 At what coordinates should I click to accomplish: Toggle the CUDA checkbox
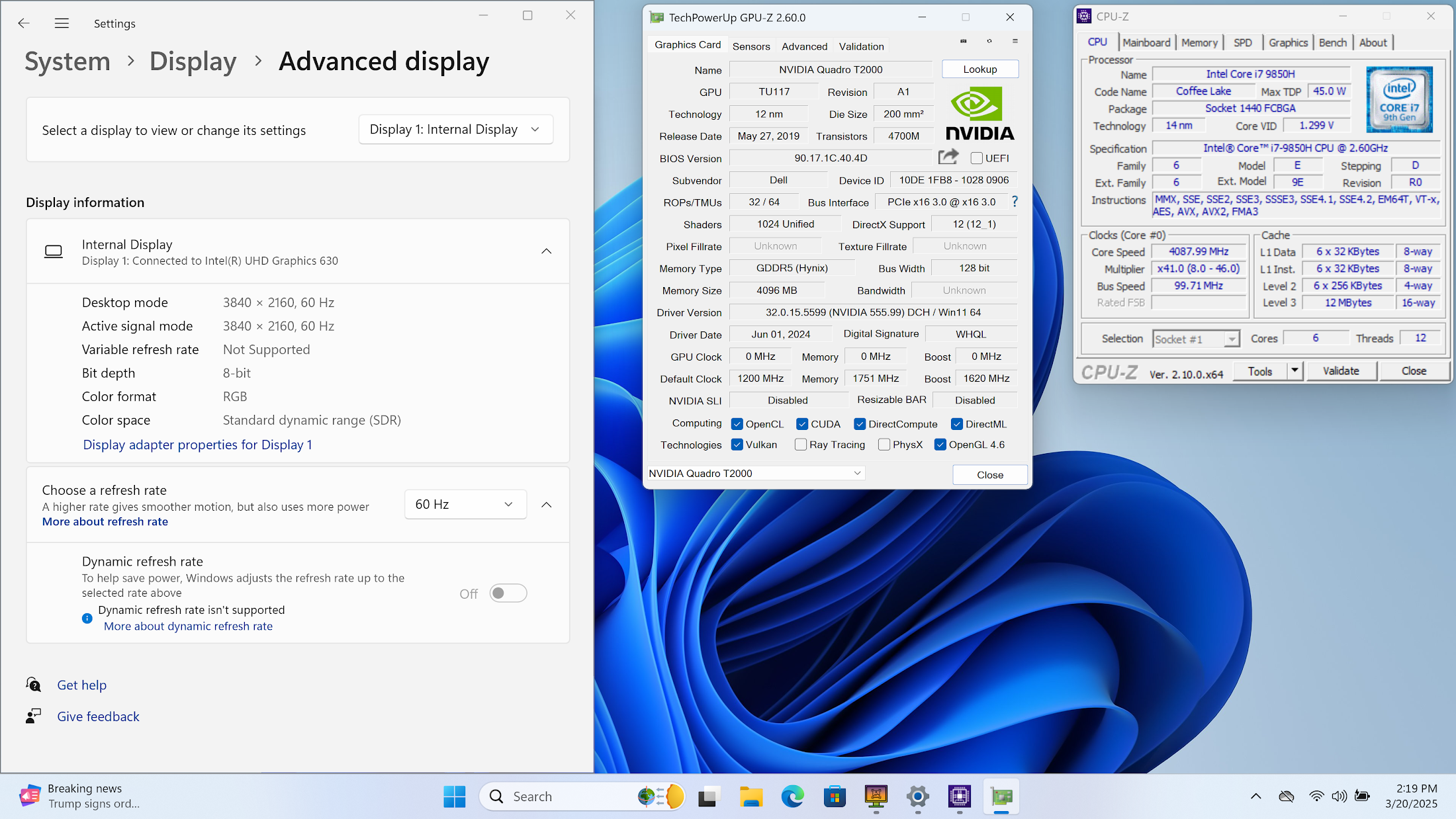click(x=802, y=424)
